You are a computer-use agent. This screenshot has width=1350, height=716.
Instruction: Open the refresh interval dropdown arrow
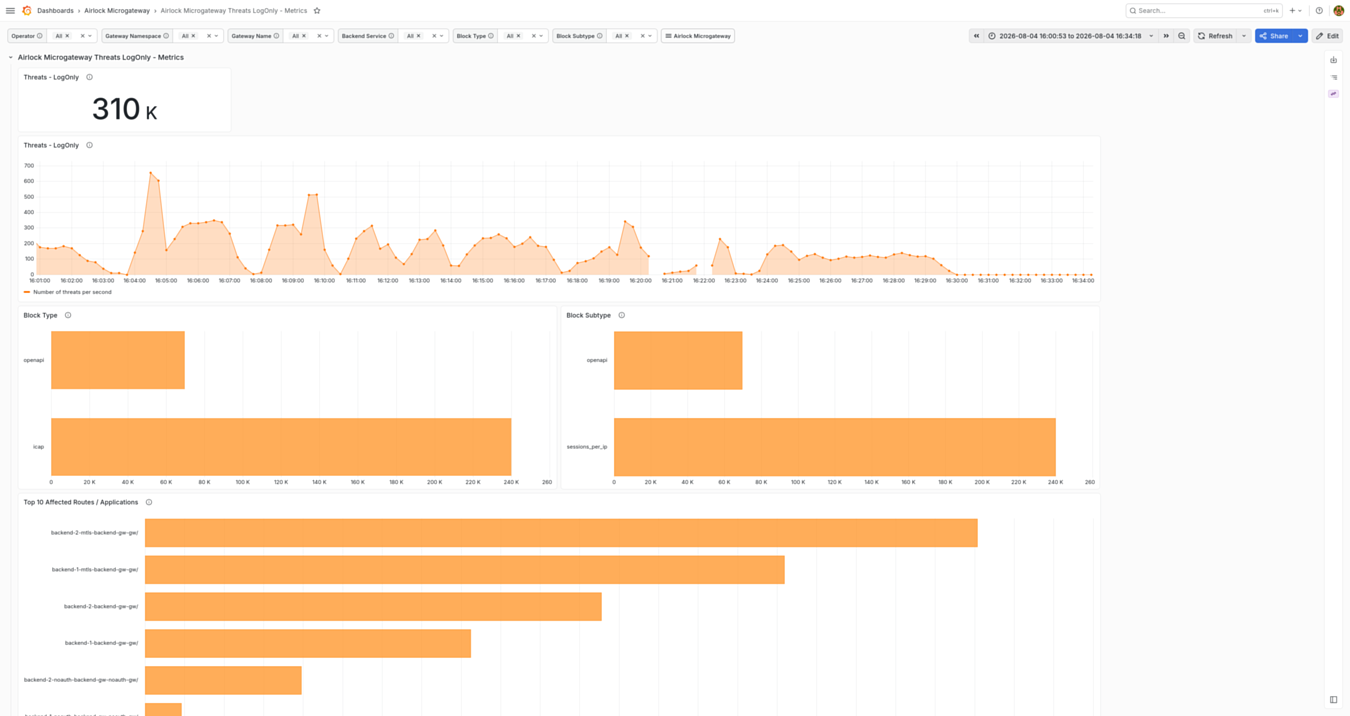click(1244, 36)
